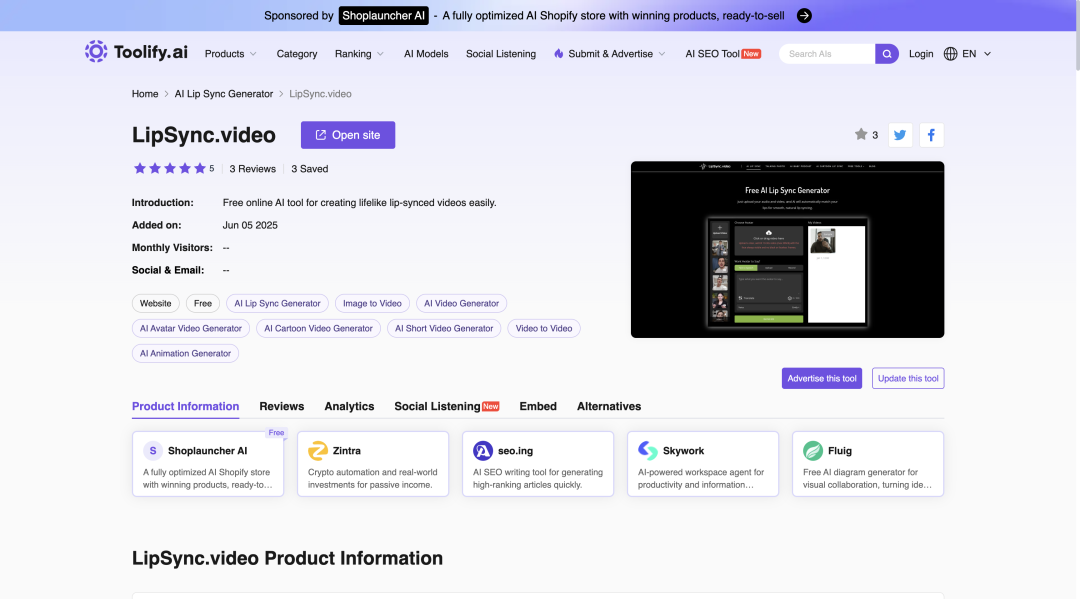
Task: Switch to the Analytics tab
Action: [x=349, y=406]
